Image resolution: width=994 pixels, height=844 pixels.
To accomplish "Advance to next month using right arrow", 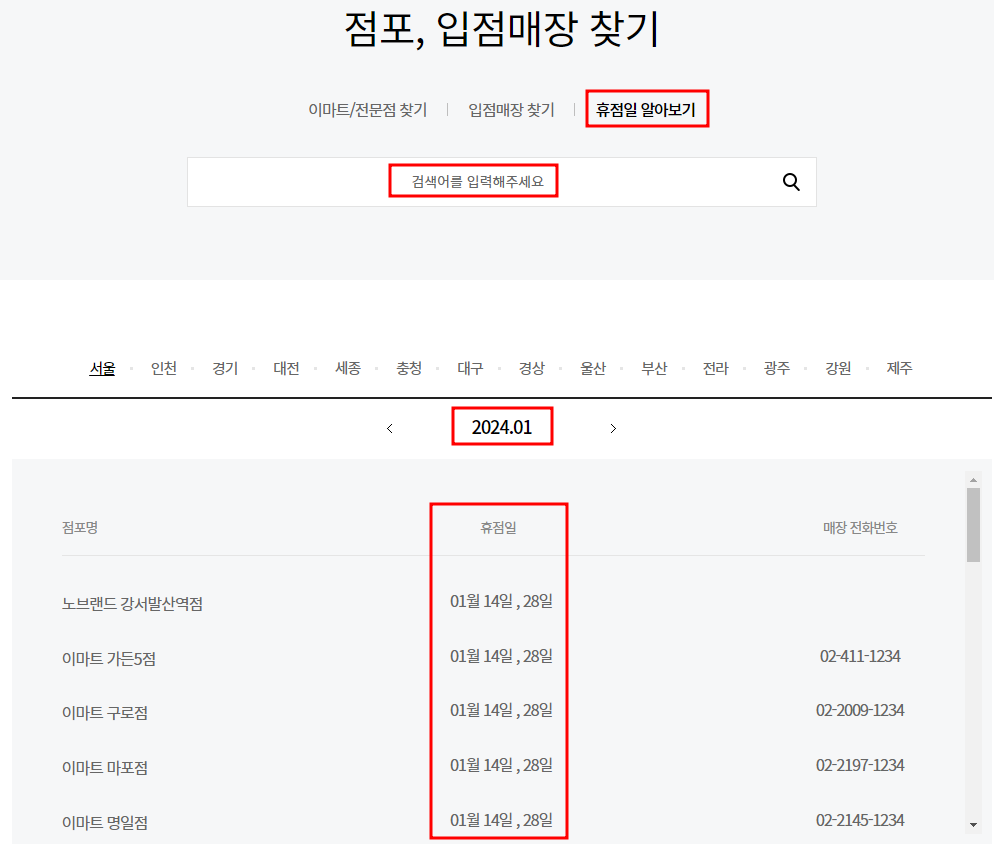I will point(613,427).
